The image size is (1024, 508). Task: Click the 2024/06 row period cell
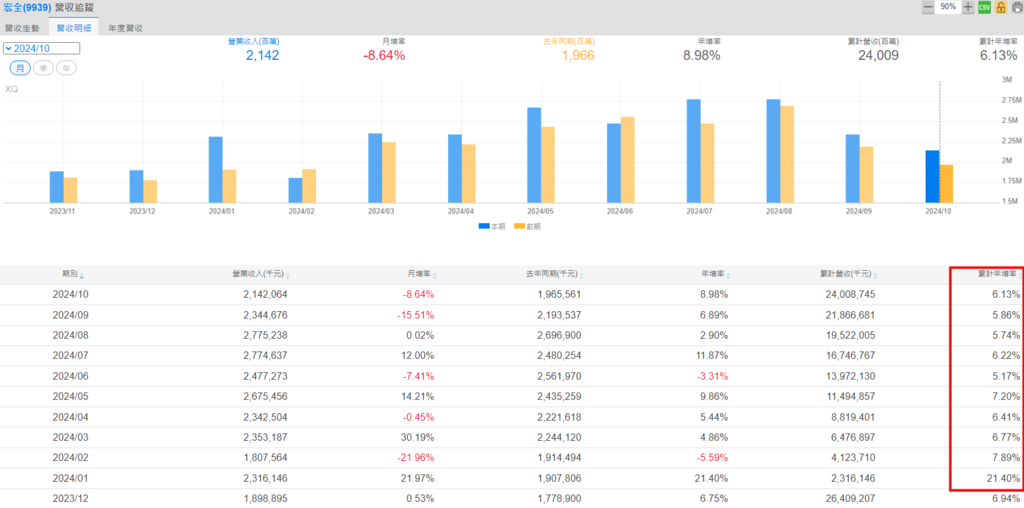pyautogui.click(x=69, y=376)
